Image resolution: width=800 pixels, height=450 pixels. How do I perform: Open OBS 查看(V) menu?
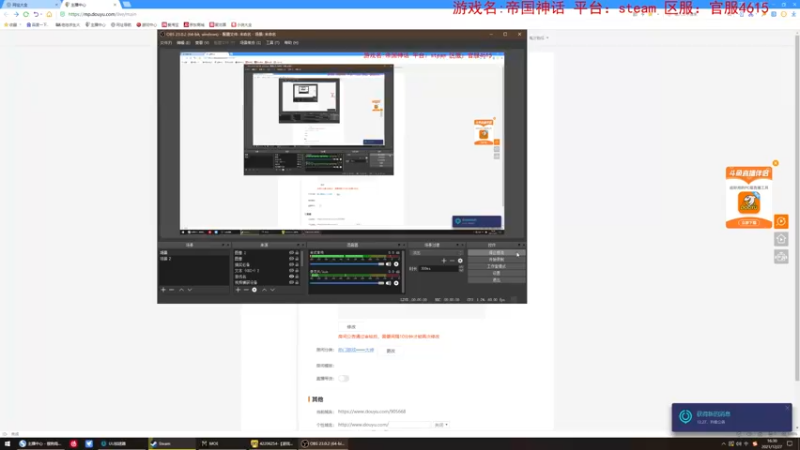coord(202,43)
